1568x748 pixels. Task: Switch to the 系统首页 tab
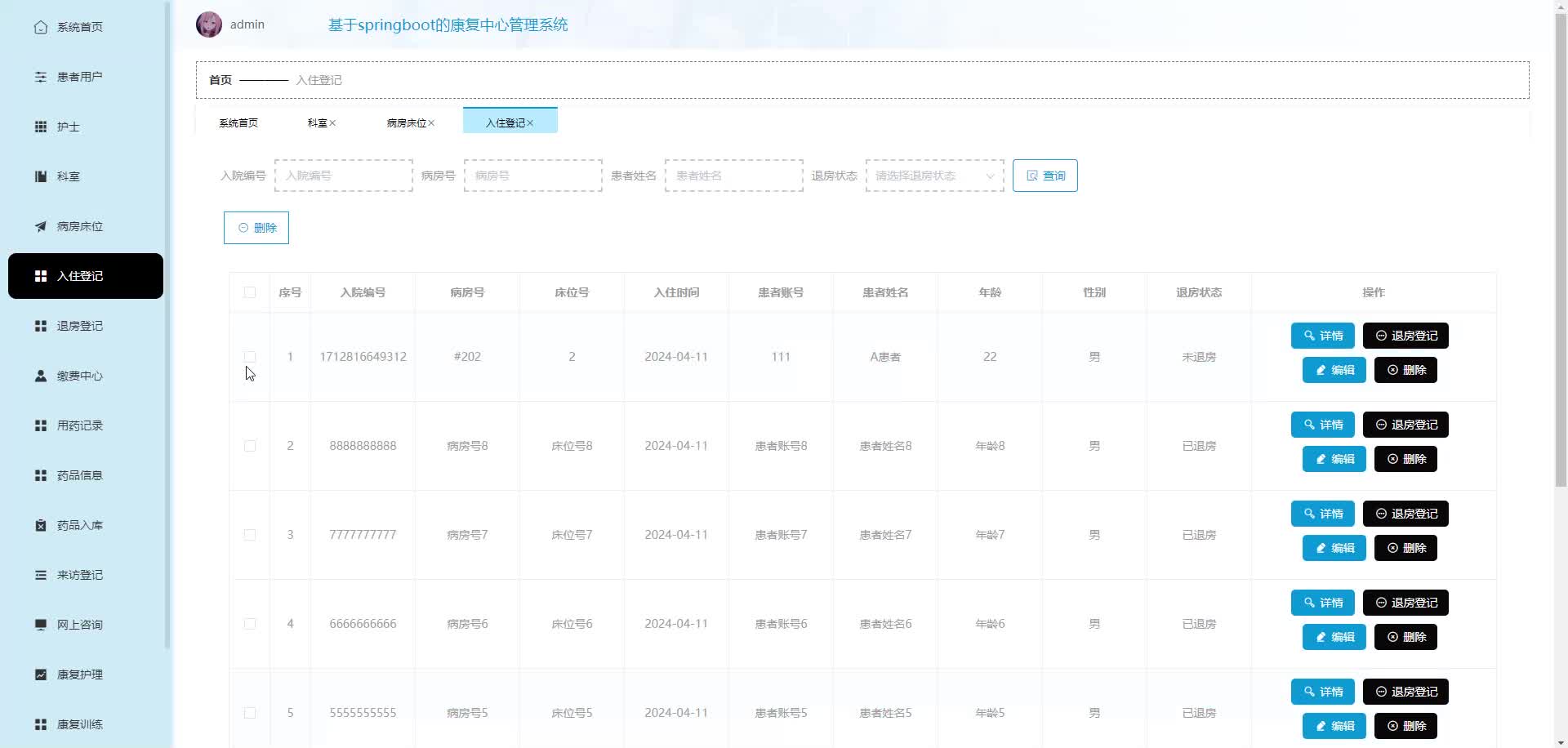click(x=238, y=122)
